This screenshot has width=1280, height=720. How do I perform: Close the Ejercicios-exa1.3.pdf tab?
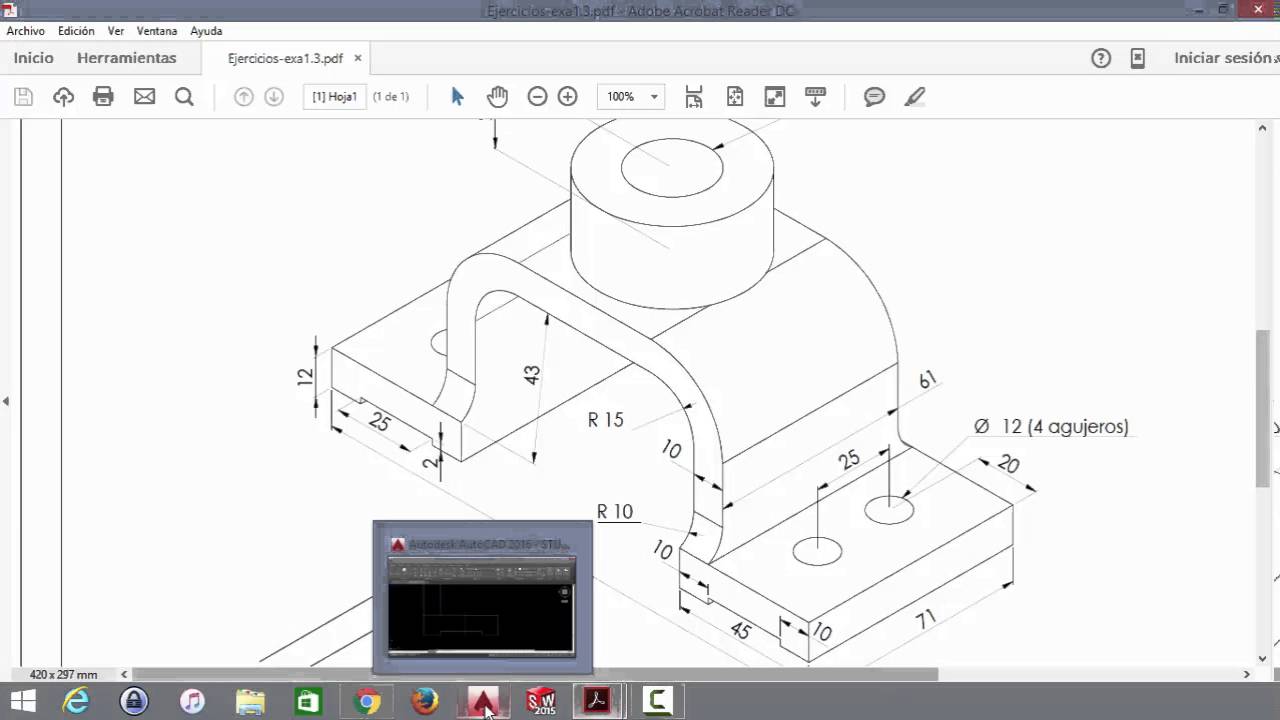(358, 58)
